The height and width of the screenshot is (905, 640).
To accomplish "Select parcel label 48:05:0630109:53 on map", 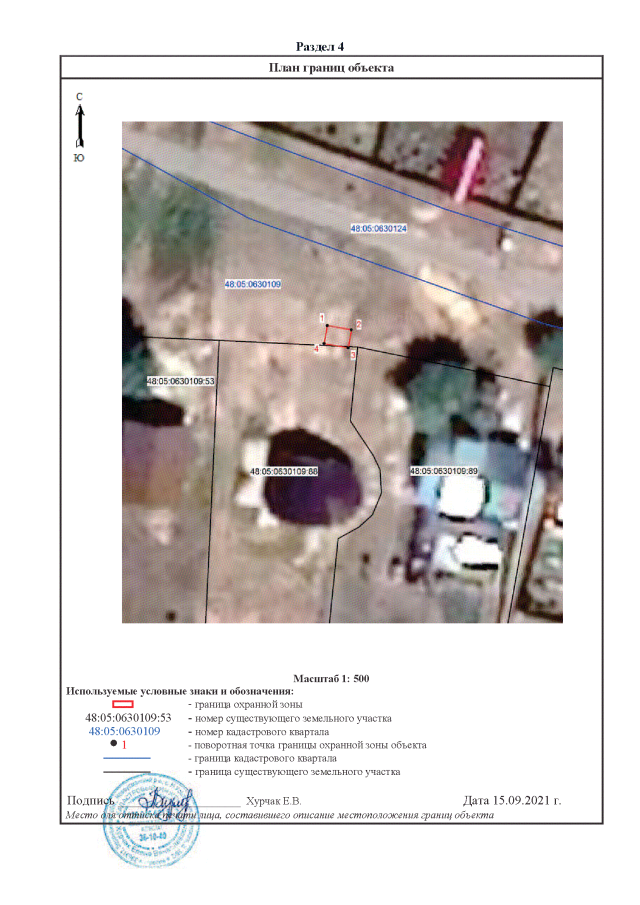I will (181, 381).
